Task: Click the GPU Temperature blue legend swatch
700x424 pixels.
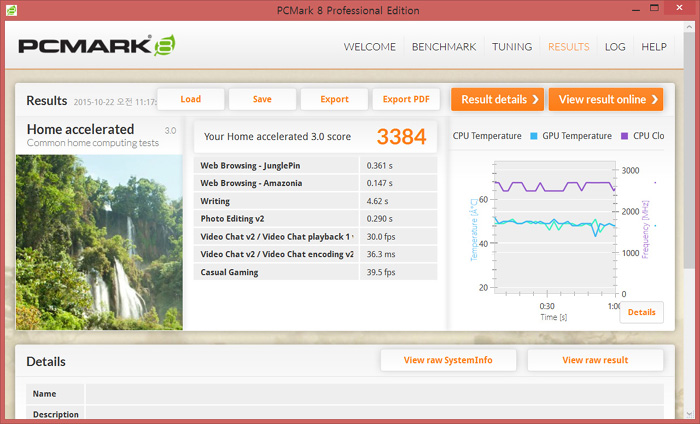Action: tap(534, 136)
